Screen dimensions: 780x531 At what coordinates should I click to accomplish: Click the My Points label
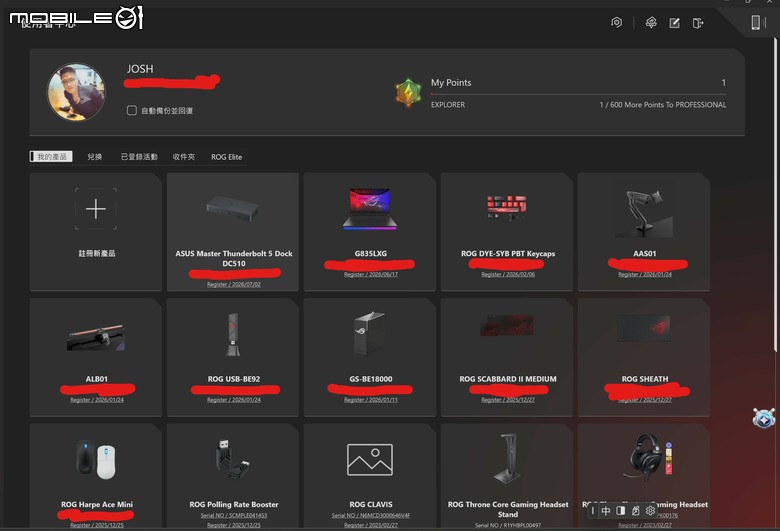tap(451, 83)
